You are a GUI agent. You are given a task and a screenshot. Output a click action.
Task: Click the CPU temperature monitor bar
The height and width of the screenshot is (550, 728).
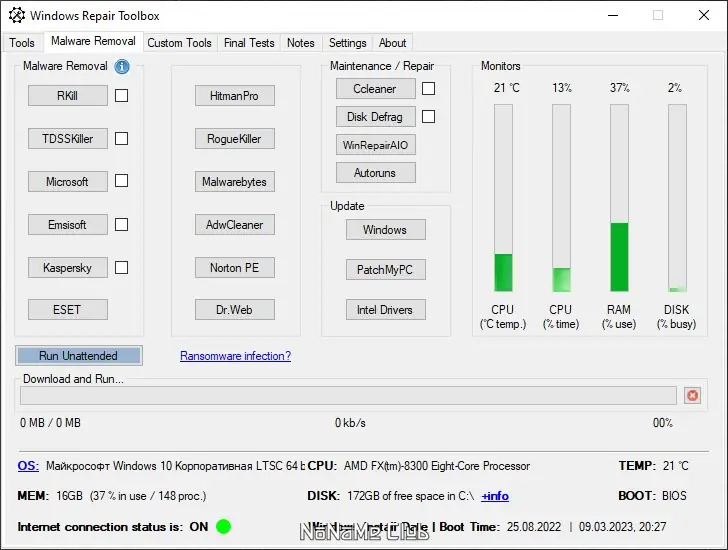click(x=503, y=198)
